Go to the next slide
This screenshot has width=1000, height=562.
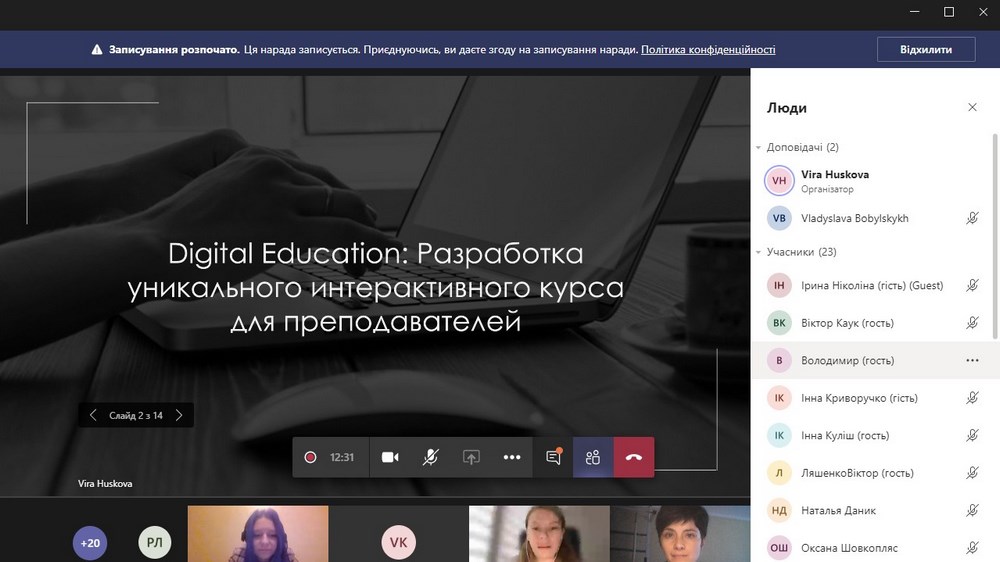[x=179, y=415]
